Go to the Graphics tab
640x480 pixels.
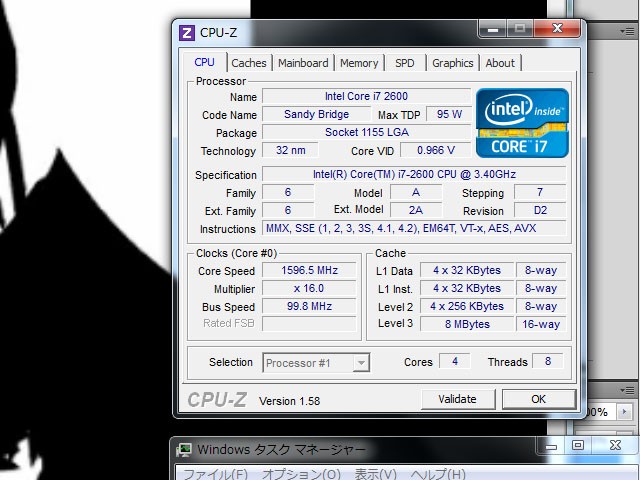(x=452, y=63)
